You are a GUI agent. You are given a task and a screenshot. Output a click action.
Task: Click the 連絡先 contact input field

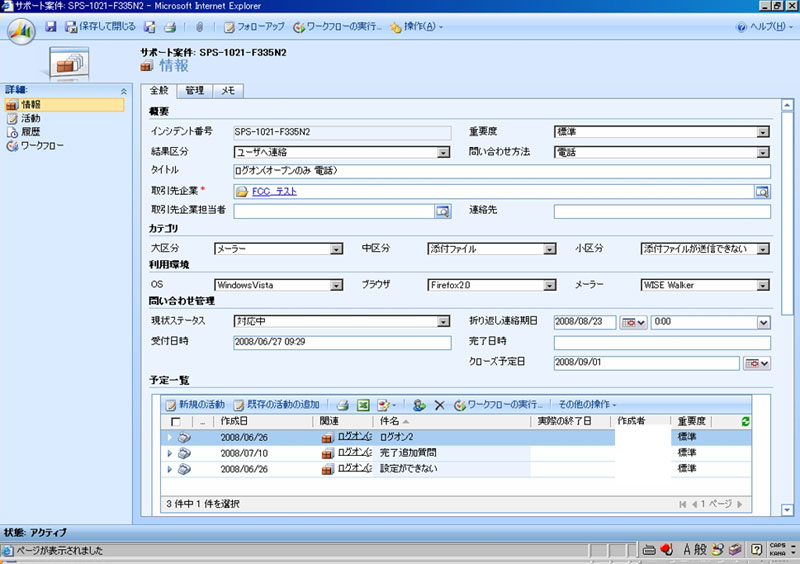(662, 211)
